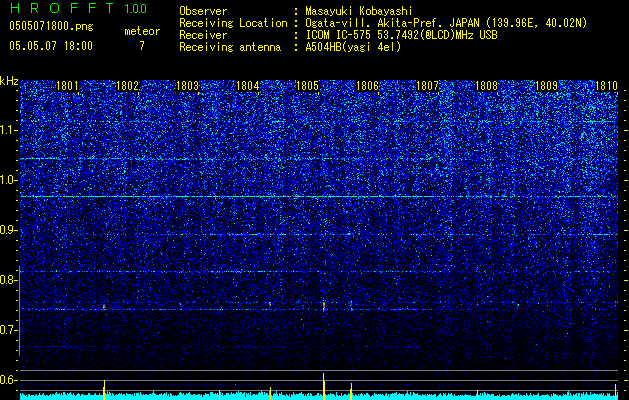Click the 1808 time label
629x400 pixels.
(x=486, y=86)
